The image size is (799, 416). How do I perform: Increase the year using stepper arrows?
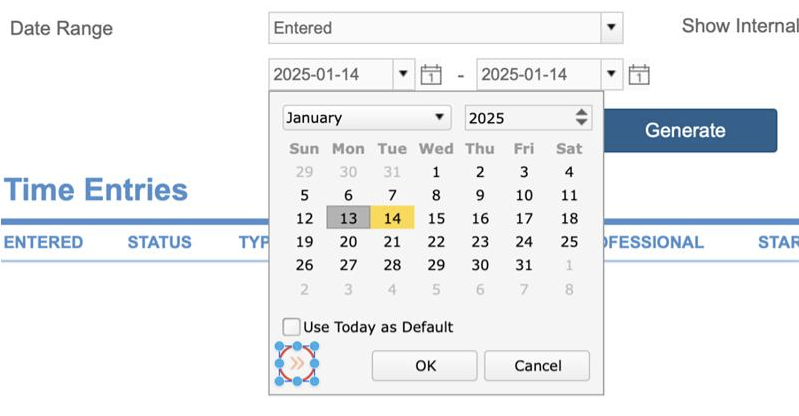pyautogui.click(x=582, y=112)
